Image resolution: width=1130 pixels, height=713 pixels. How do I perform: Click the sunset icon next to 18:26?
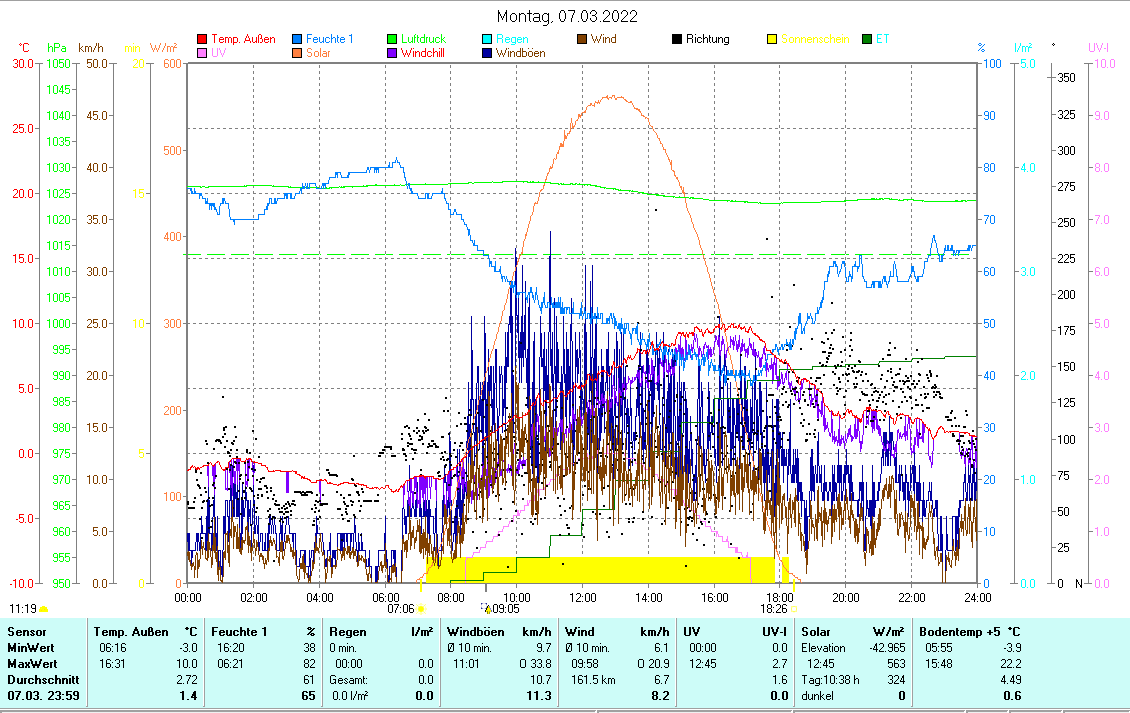pyautogui.click(x=795, y=608)
